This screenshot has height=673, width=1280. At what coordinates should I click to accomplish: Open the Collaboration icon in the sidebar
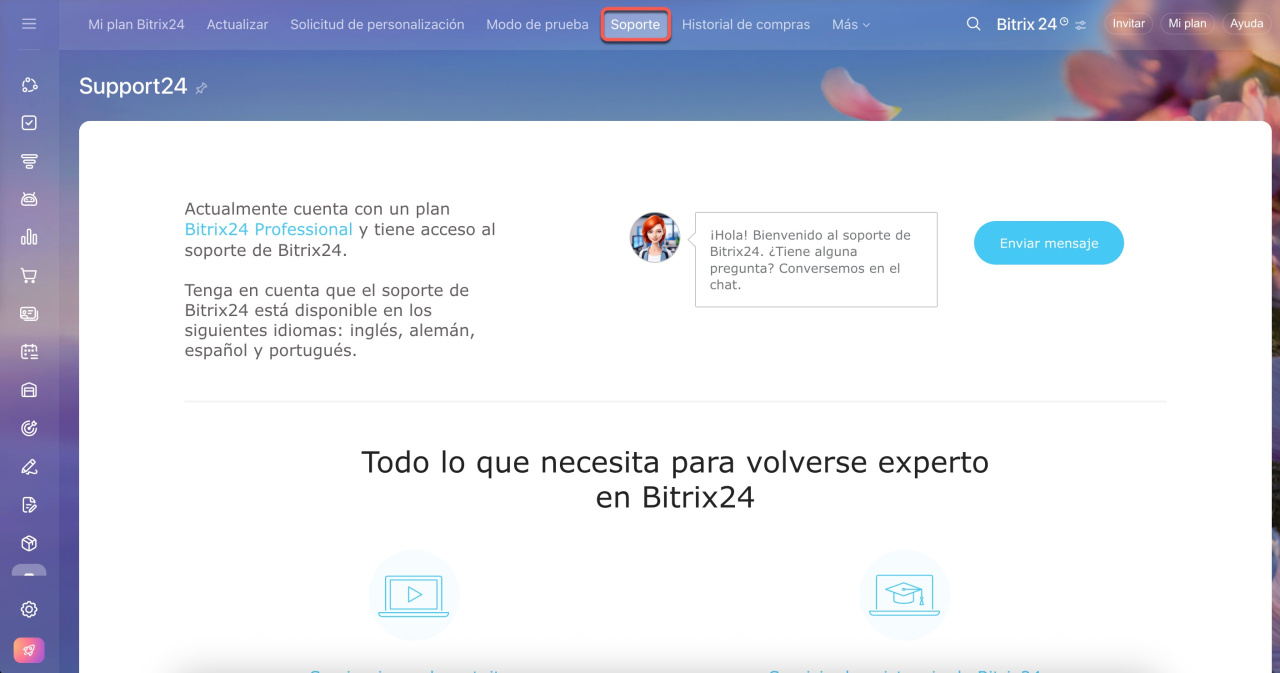click(29, 85)
